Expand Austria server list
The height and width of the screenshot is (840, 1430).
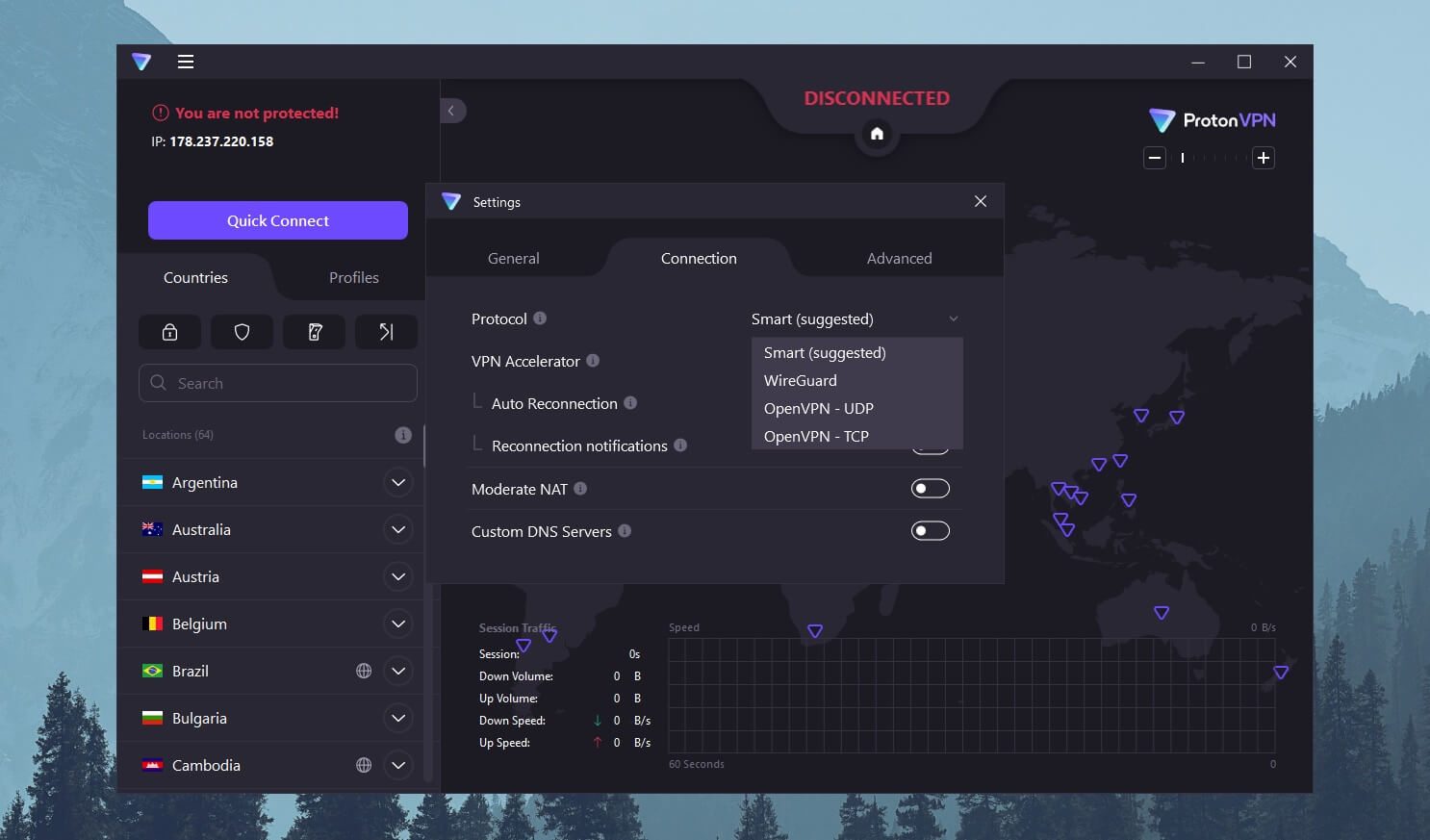(398, 576)
